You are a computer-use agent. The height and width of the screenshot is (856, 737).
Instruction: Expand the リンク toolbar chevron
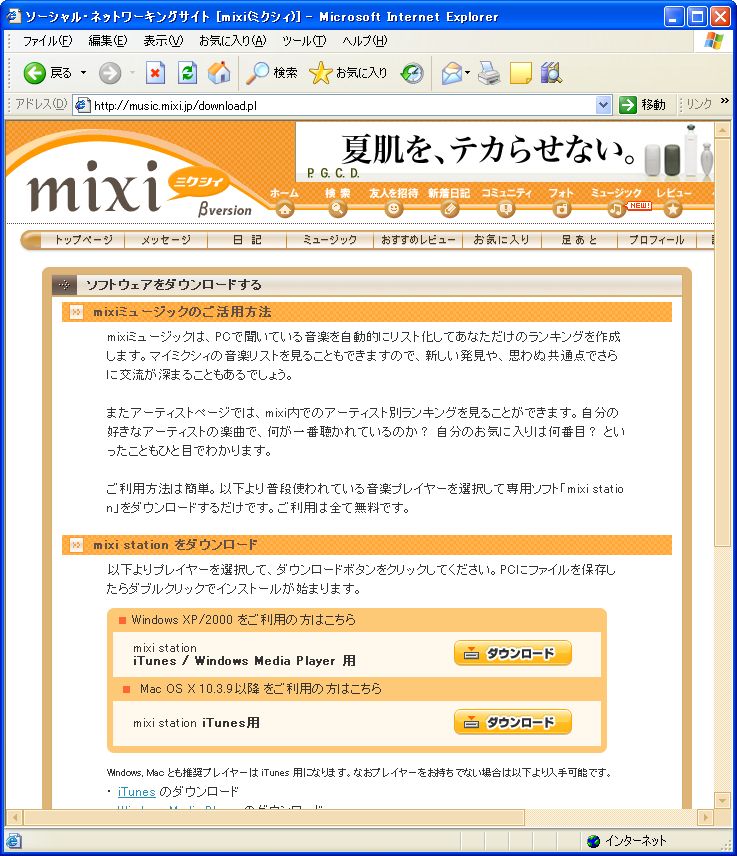point(724,101)
